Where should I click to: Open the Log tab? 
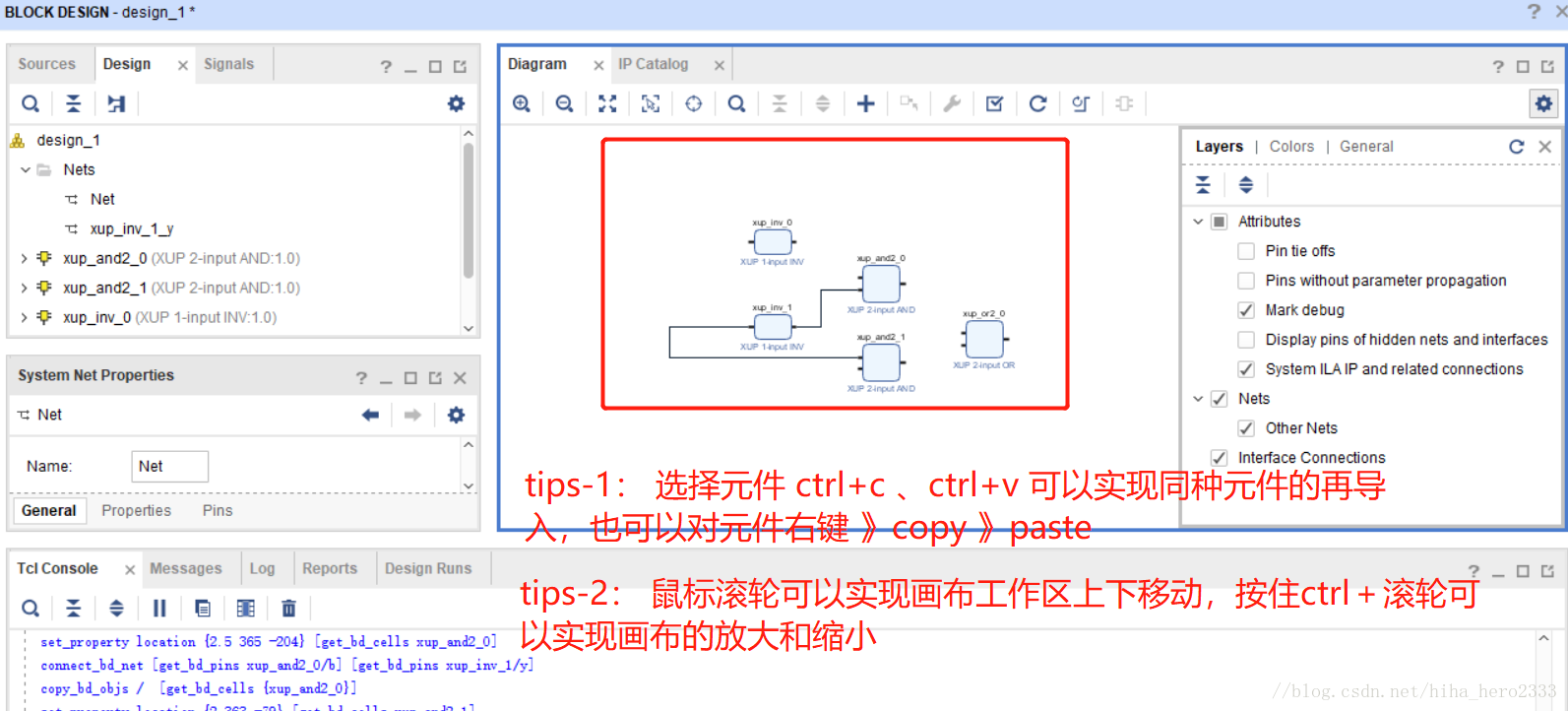tap(262, 568)
